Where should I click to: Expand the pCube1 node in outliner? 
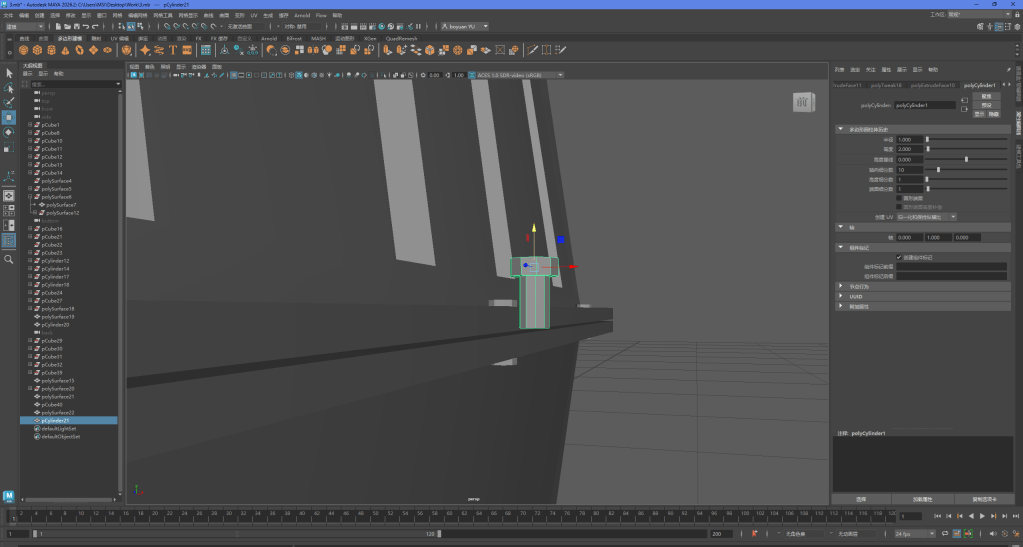point(31,125)
